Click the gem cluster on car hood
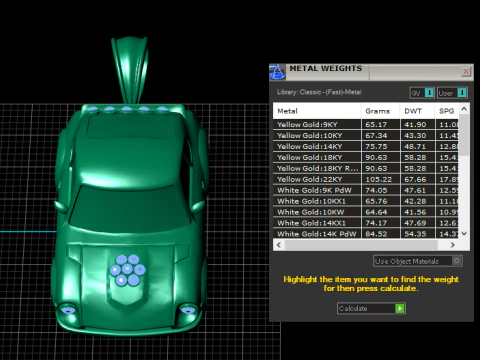This screenshot has width=480, height=360. click(127, 270)
